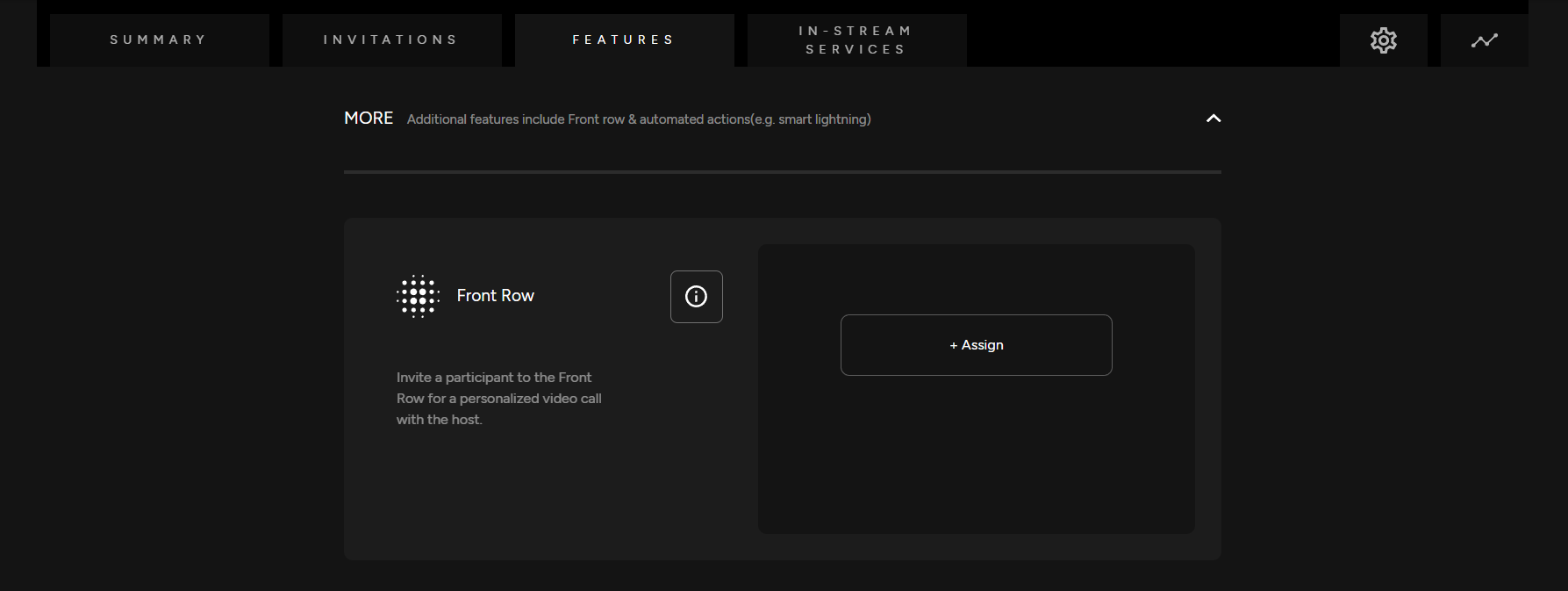Click the dotted Front Row logo icon
Viewport: 1568px width, 591px height.
pyautogui.click(x=418, y=296)
